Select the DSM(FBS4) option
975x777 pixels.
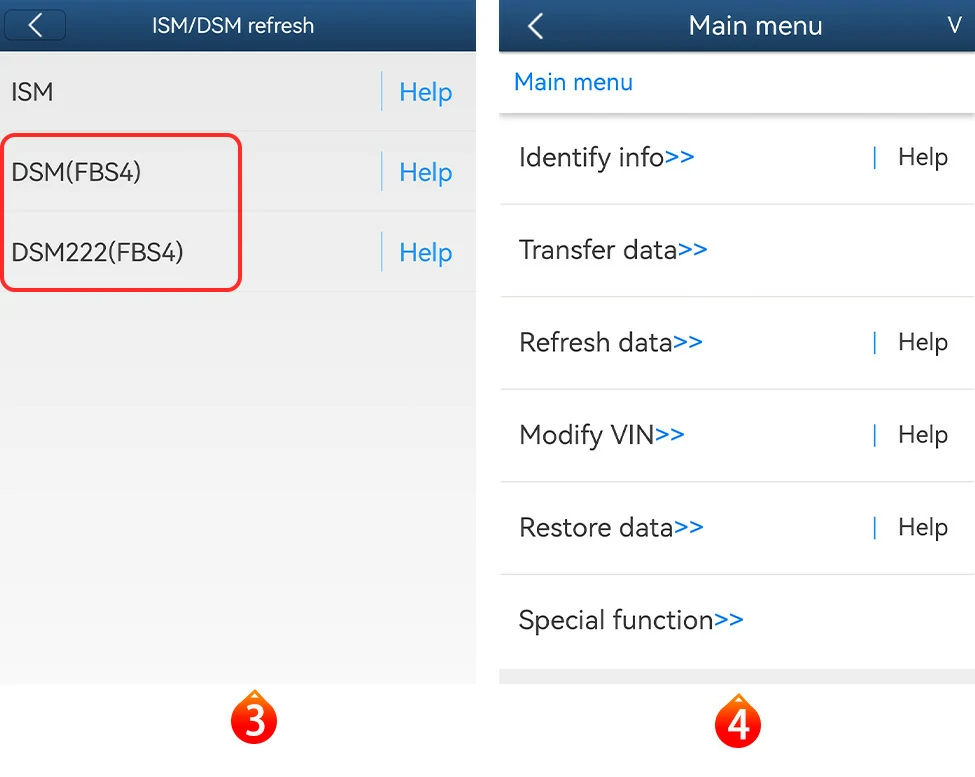pyautogui.click(x=77, y=172)
